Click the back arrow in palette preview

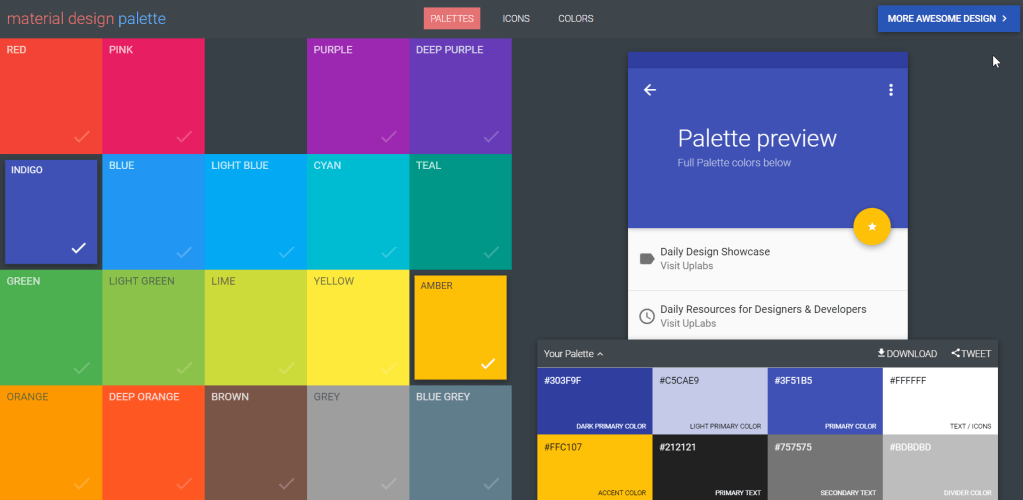650,90
